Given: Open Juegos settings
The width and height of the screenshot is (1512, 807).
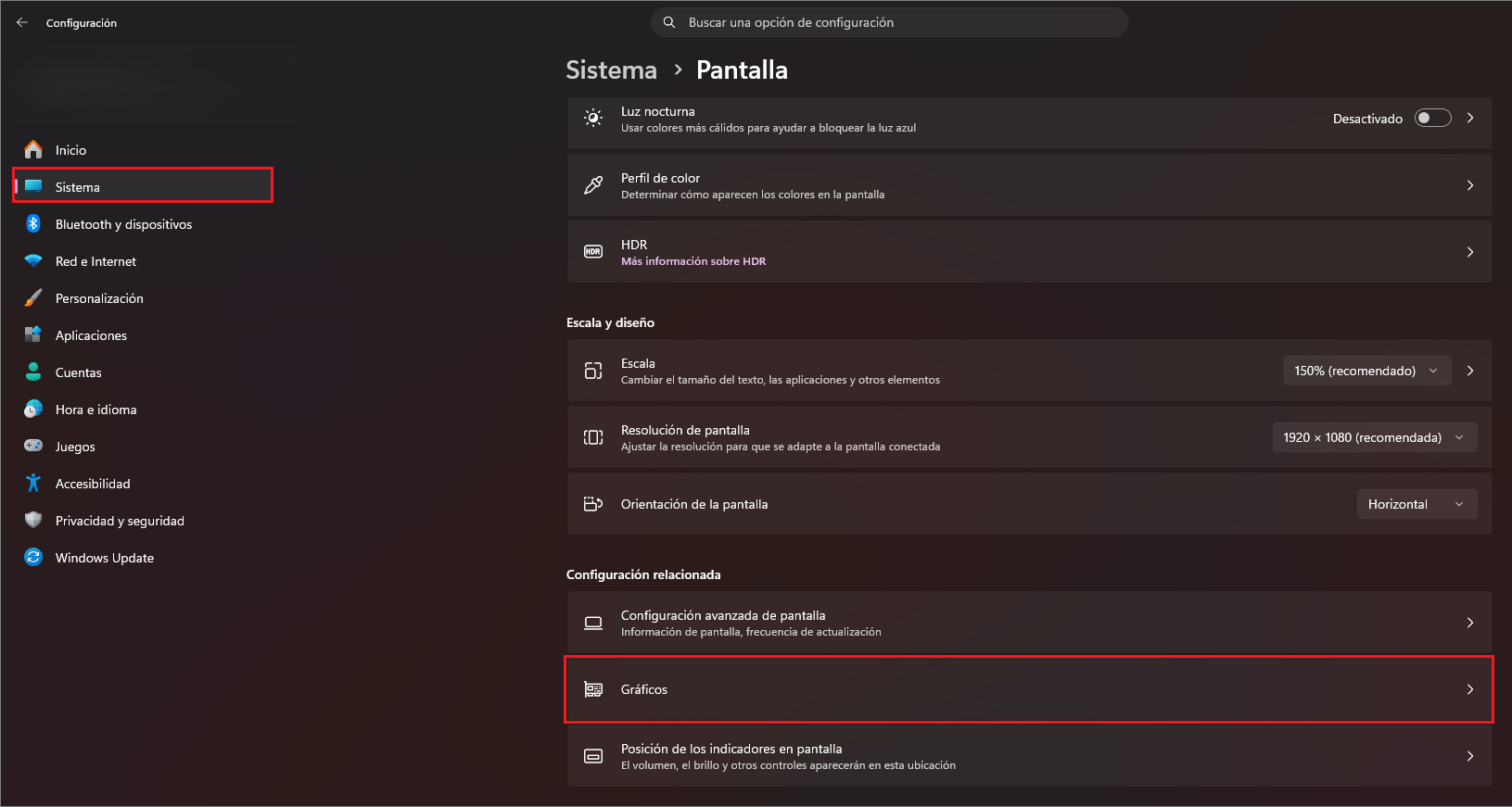Looking at the screenshot, I should point(143,446).
